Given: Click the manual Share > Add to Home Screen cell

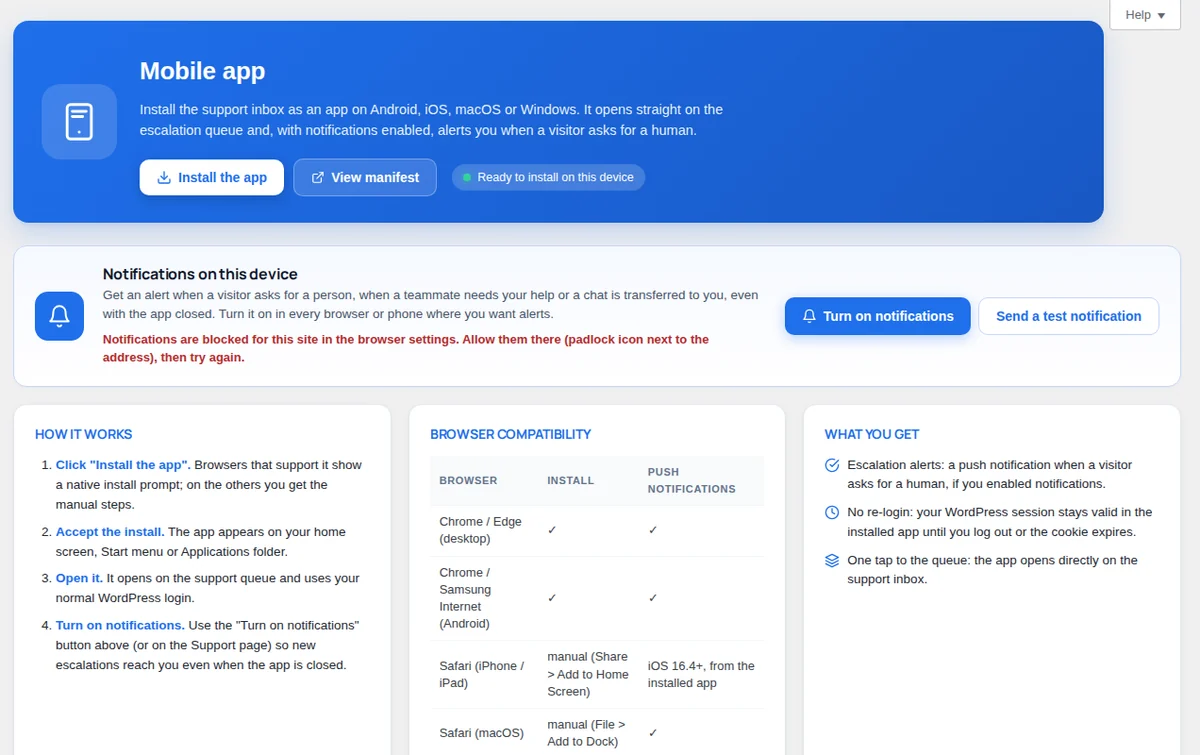Looking at the screenshot, I should point(588,674).
